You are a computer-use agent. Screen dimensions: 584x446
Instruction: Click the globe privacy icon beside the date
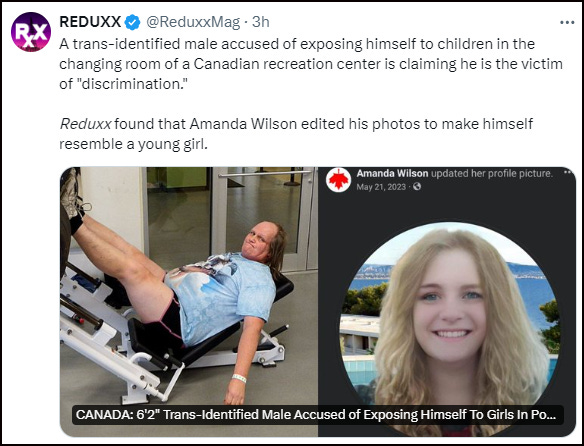click(x=417, y=186)
